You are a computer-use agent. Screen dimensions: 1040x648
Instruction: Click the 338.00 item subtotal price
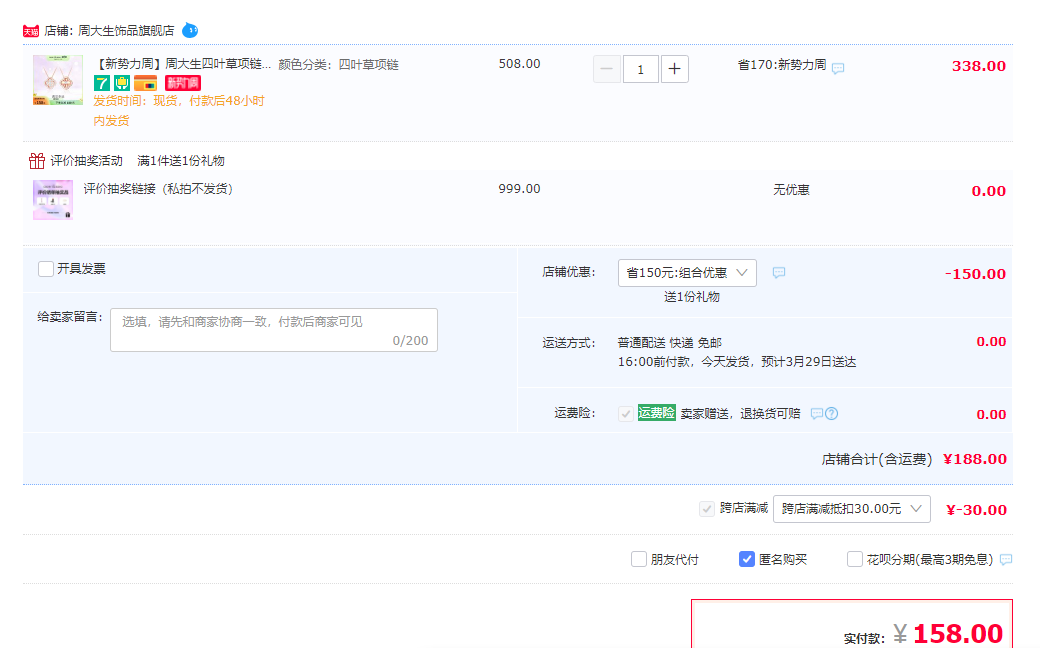(x=979, y=66)
